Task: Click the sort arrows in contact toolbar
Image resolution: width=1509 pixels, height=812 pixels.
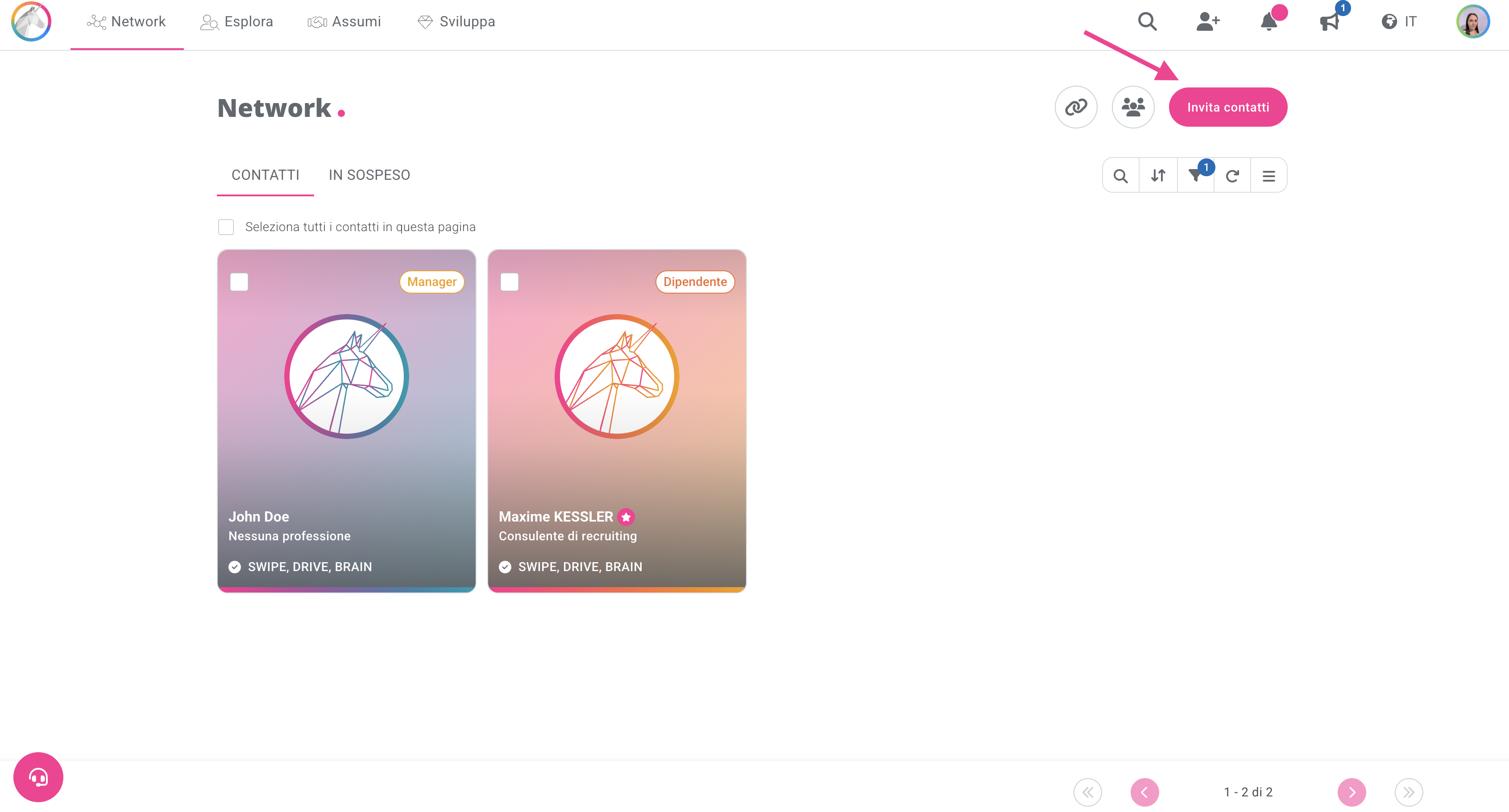Action: [x=1158, y=175]
